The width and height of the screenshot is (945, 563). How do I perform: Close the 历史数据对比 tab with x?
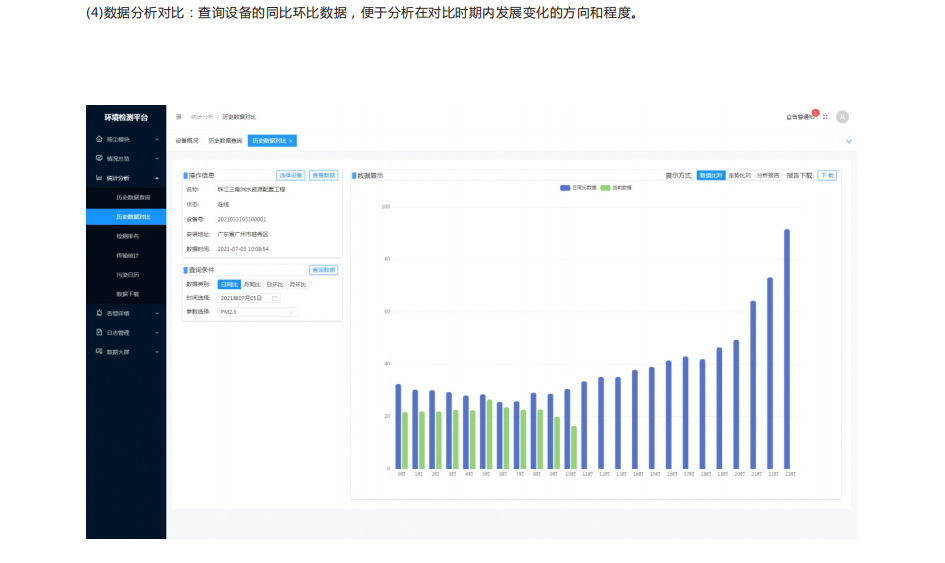(290, 141)
